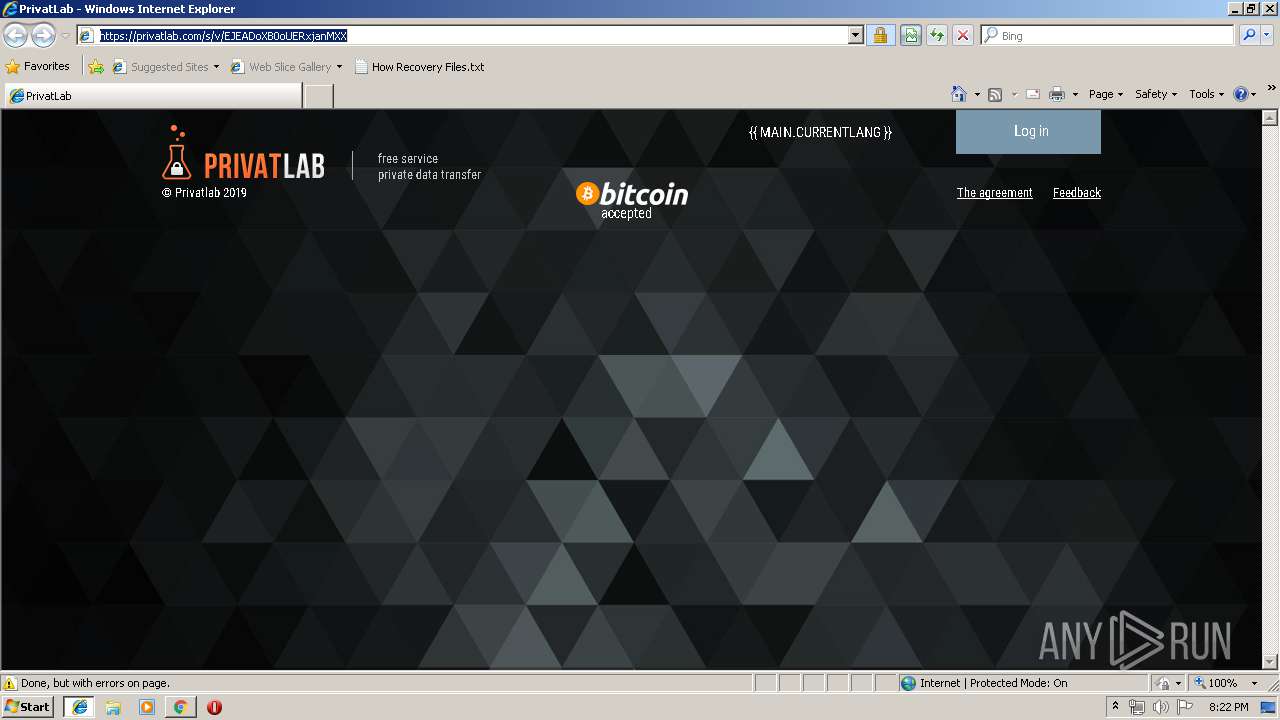
Task: Click the vertical scrollbar up arrow
Action: 1271,117
